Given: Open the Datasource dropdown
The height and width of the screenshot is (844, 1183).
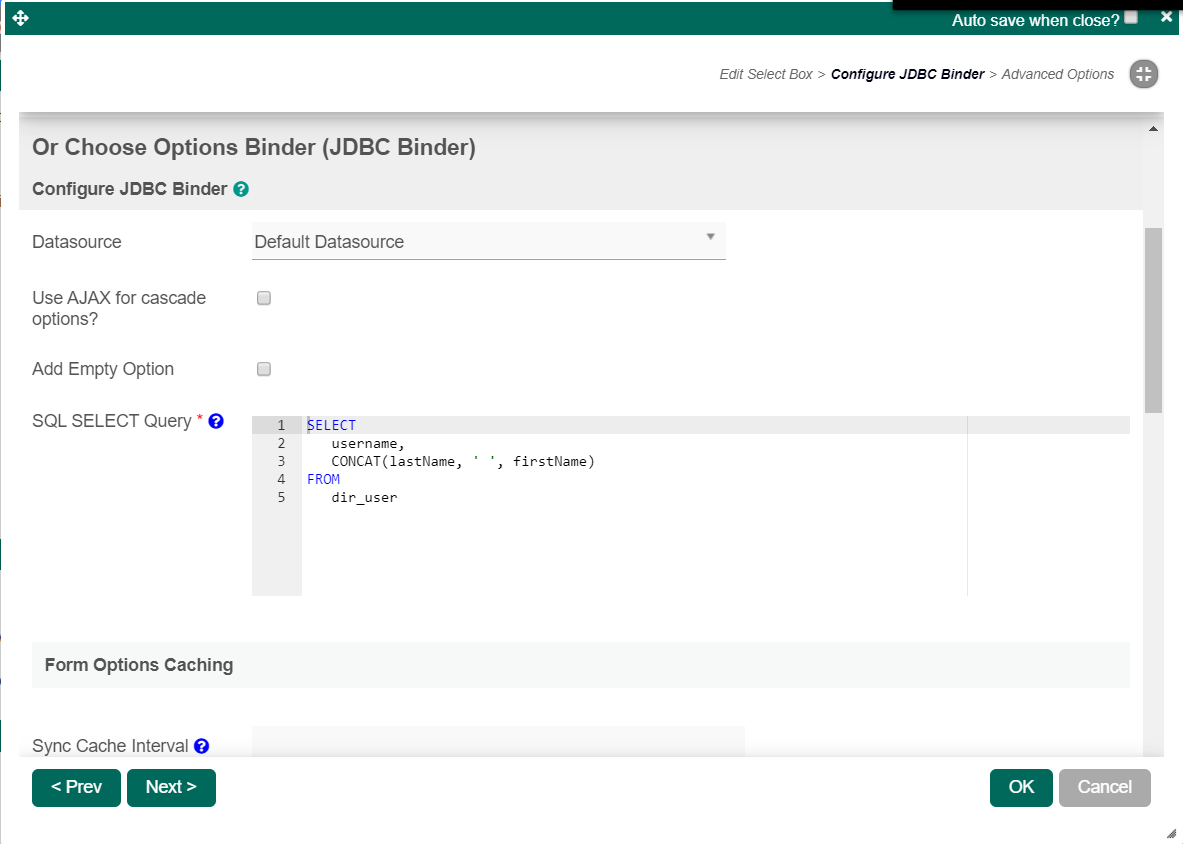Looking at the screenshot, I should coord(488,241).
